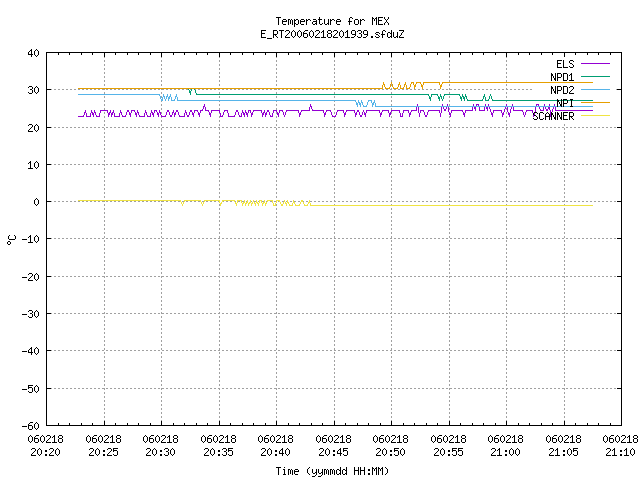Click the x-axis tick label 20:45
This screenshot has width=640, height=480.
(x=334, y=452)
